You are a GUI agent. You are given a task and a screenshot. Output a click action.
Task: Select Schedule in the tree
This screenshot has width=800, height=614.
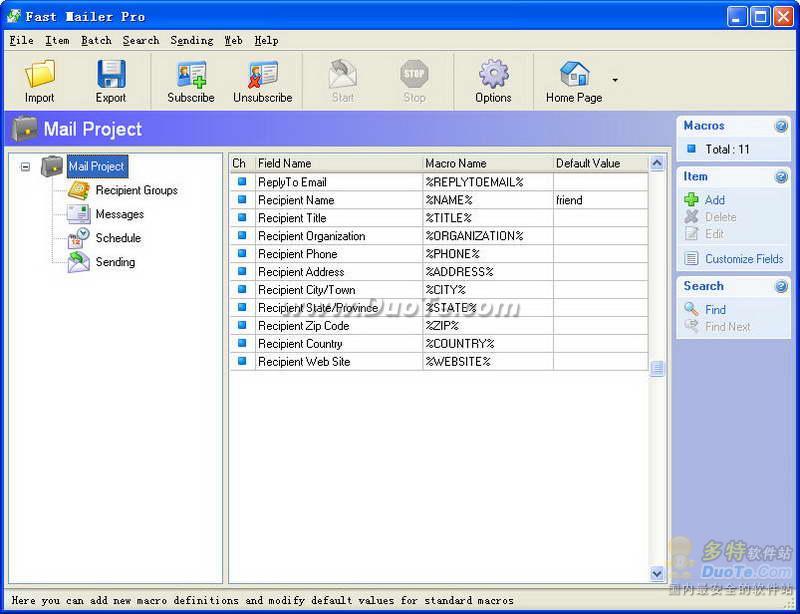[x=118, y=238]
